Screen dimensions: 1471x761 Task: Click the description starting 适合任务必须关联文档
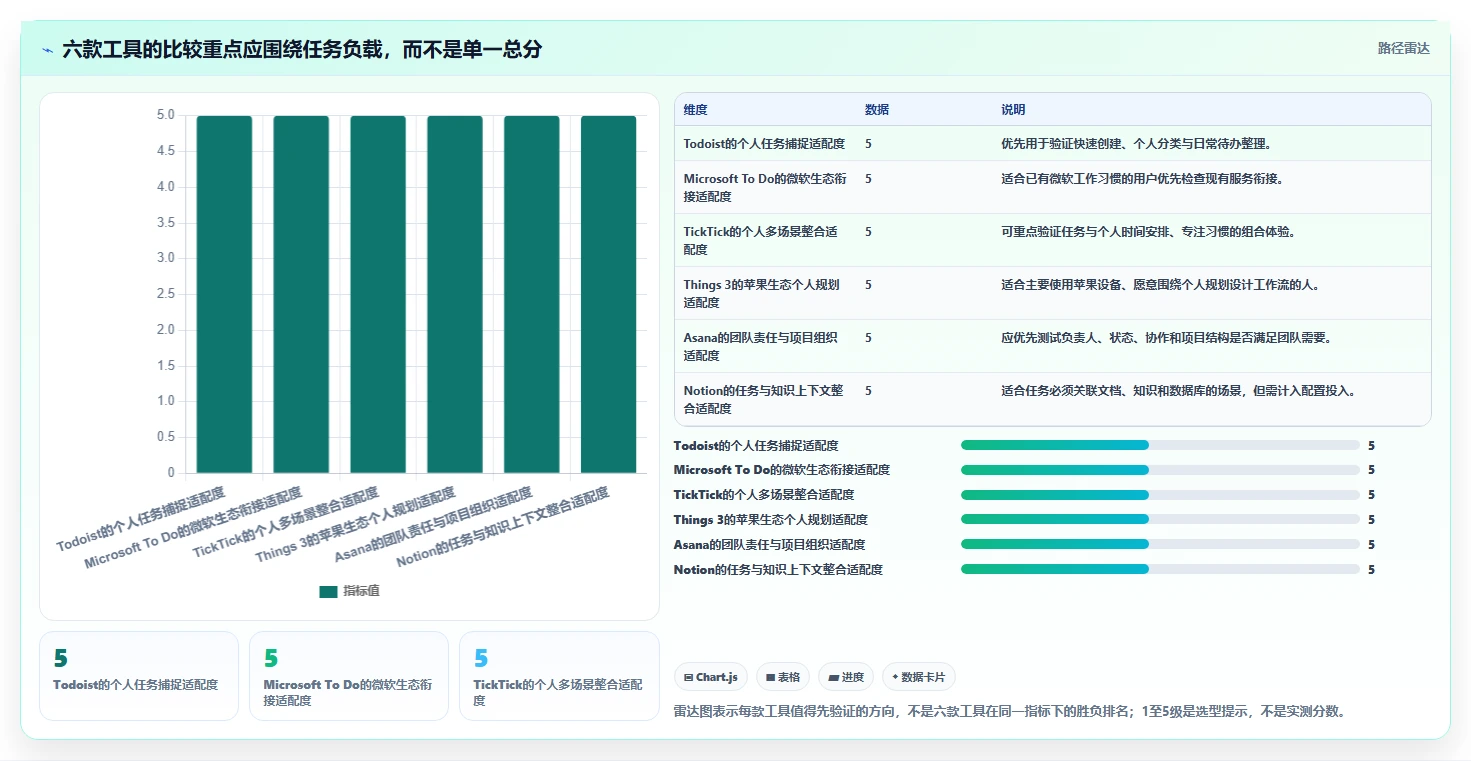[x=1179, y=391]
